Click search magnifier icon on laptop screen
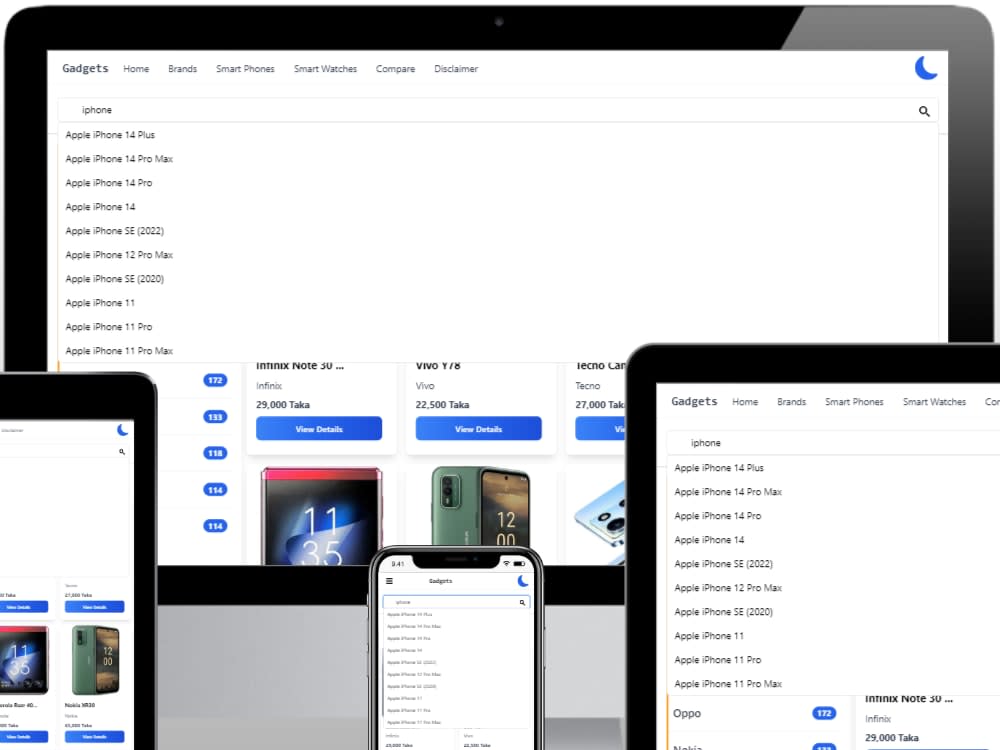 pos(924,111)
